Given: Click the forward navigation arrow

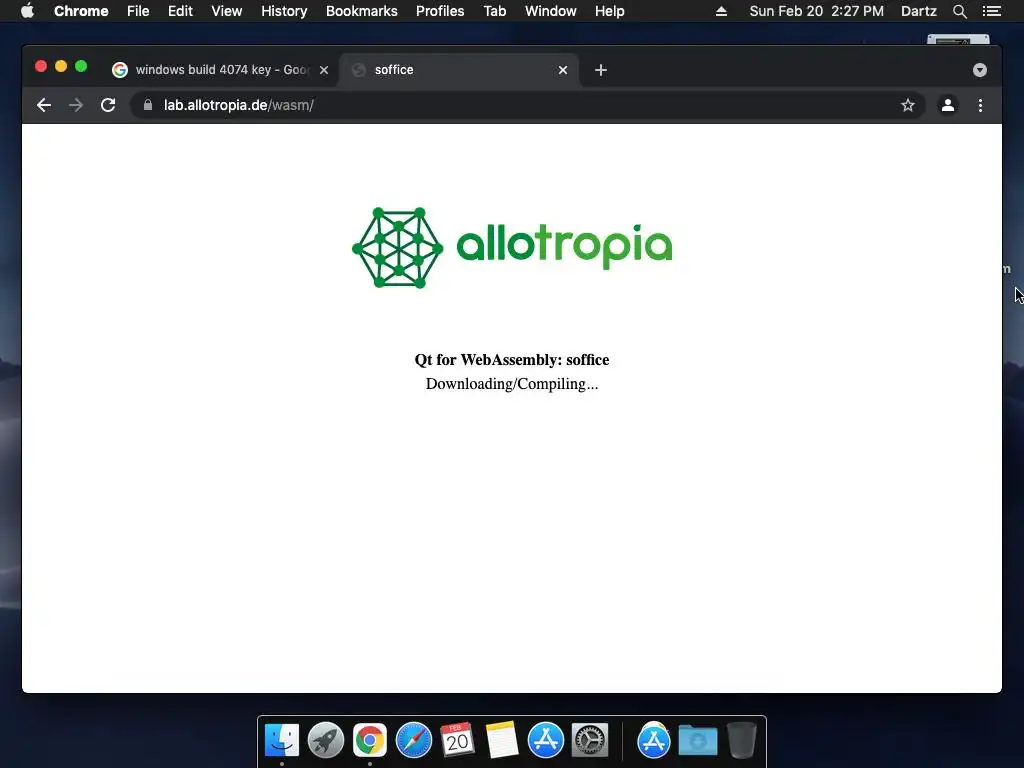Looking at the screenshot, I should tap(76, 105).
